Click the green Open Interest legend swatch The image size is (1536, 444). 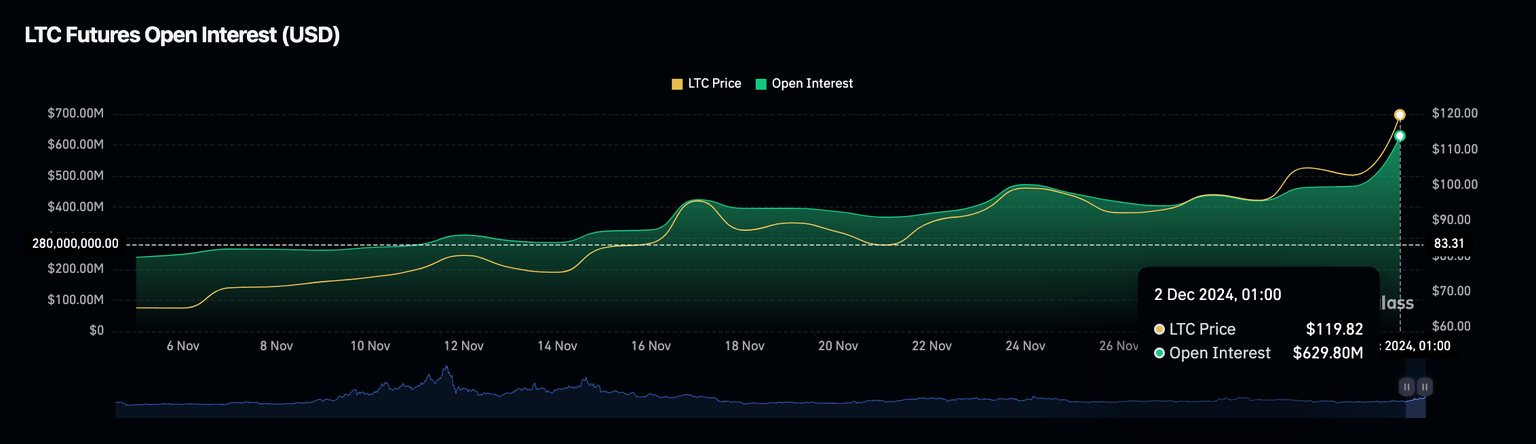point(760,84)
